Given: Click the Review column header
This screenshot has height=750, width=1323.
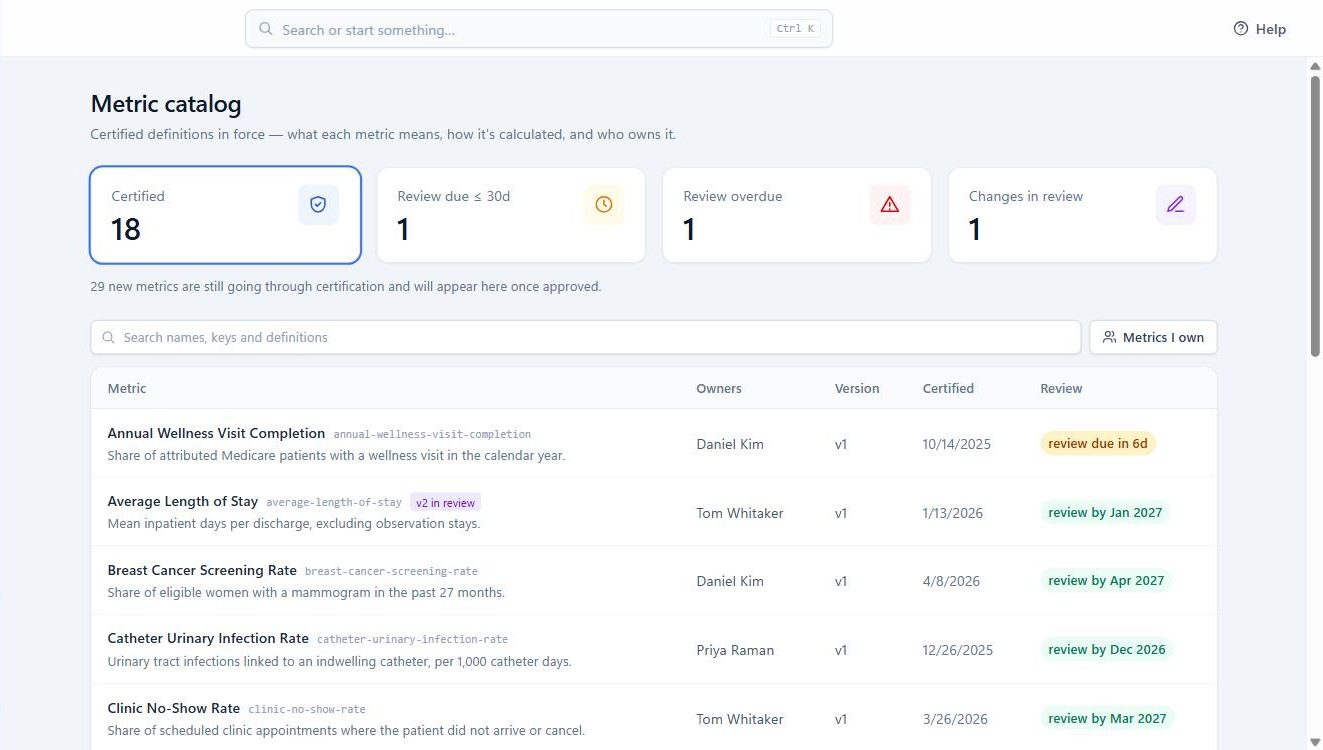Looking at the screenshot, I should click(1061, 389).
